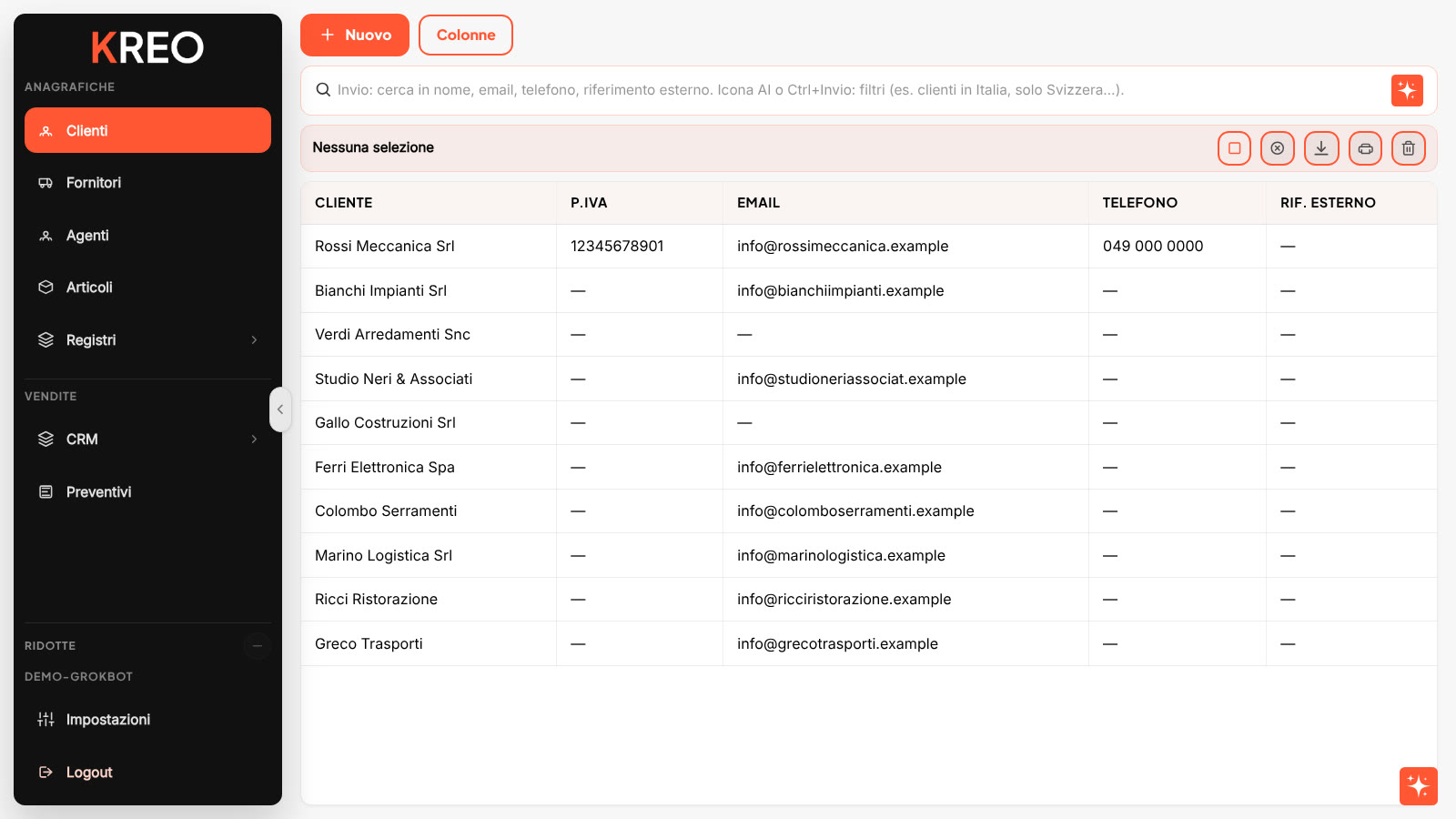Open Preventivi in the sidebar
Screen dimensions: 1456x819
click(147, 492)
